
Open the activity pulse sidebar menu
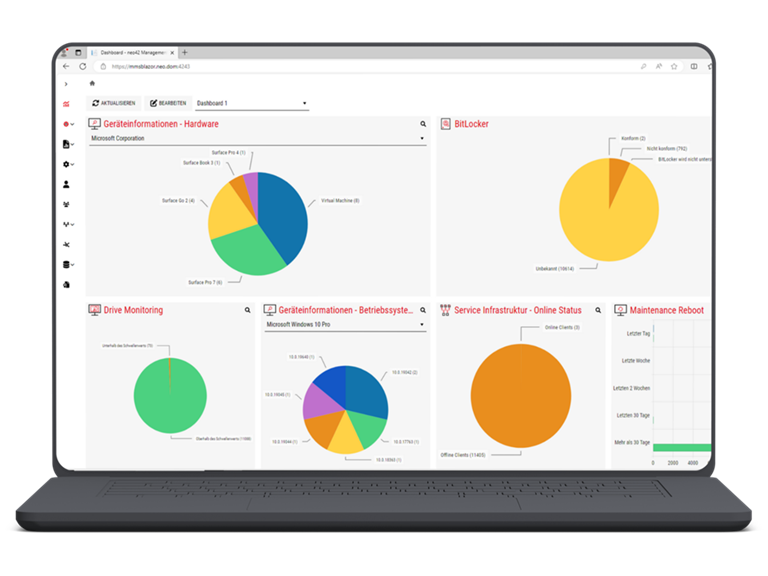68,224
